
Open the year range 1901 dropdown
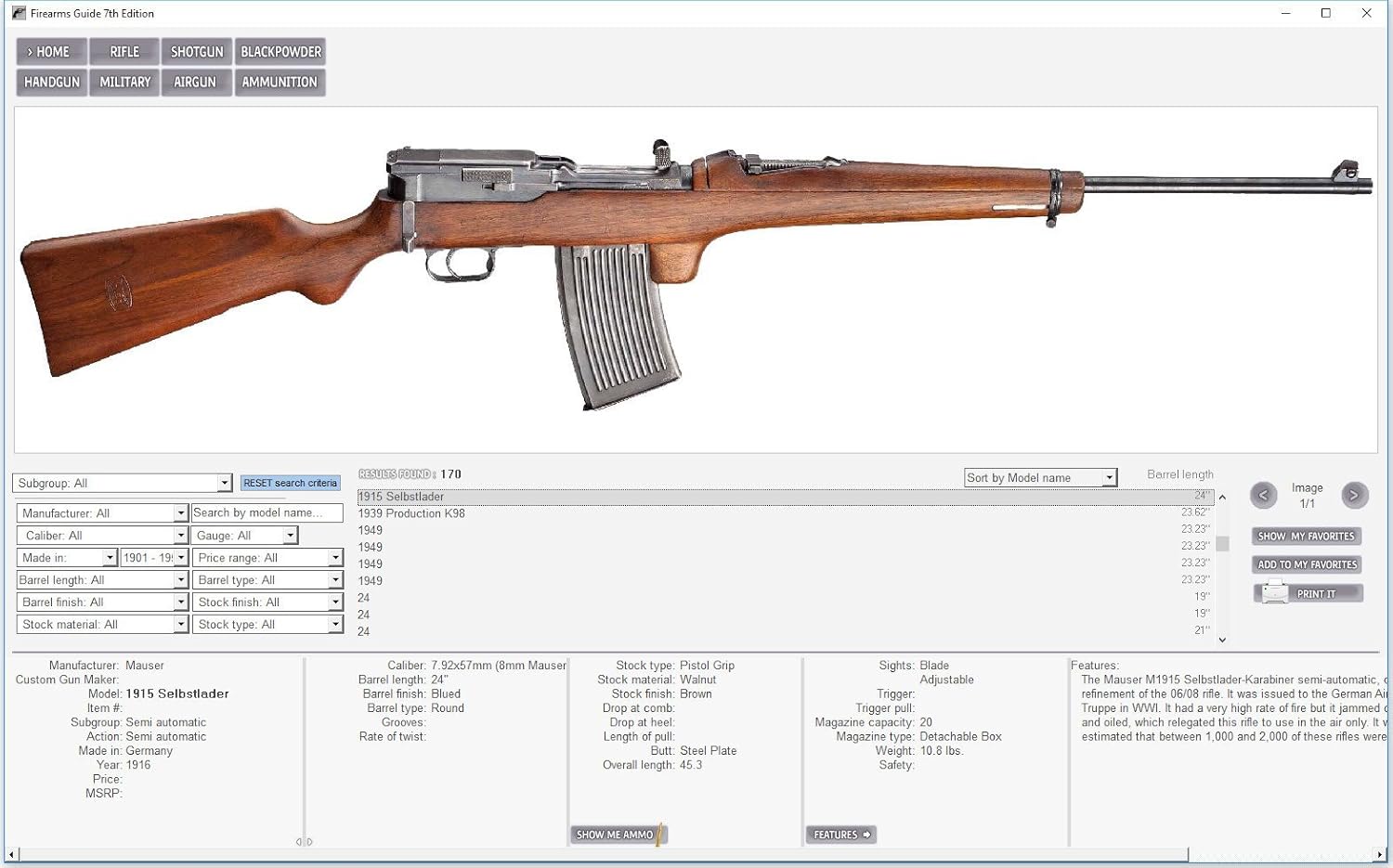tap(154, 558)
